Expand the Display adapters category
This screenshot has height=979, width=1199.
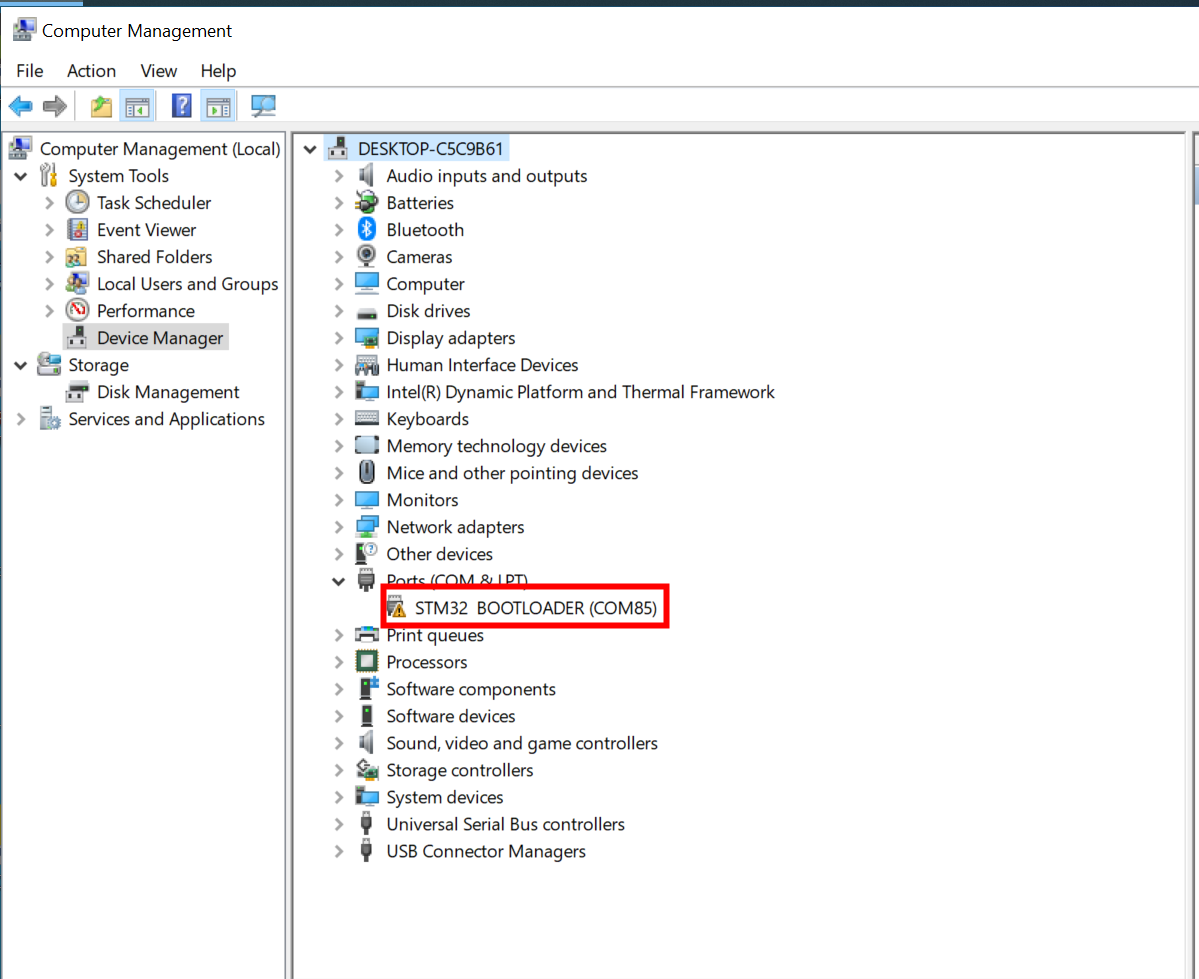point(339,338)
